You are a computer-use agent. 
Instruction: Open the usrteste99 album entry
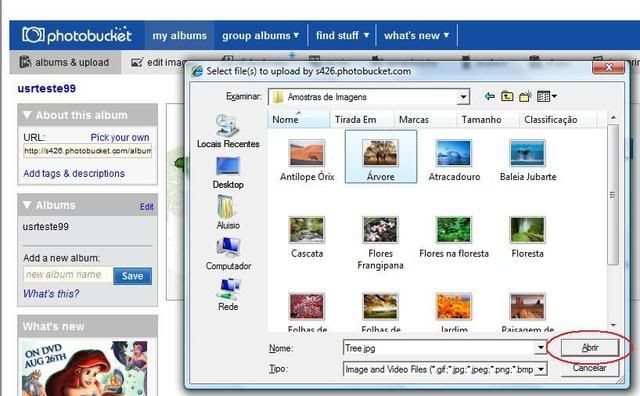46,227
